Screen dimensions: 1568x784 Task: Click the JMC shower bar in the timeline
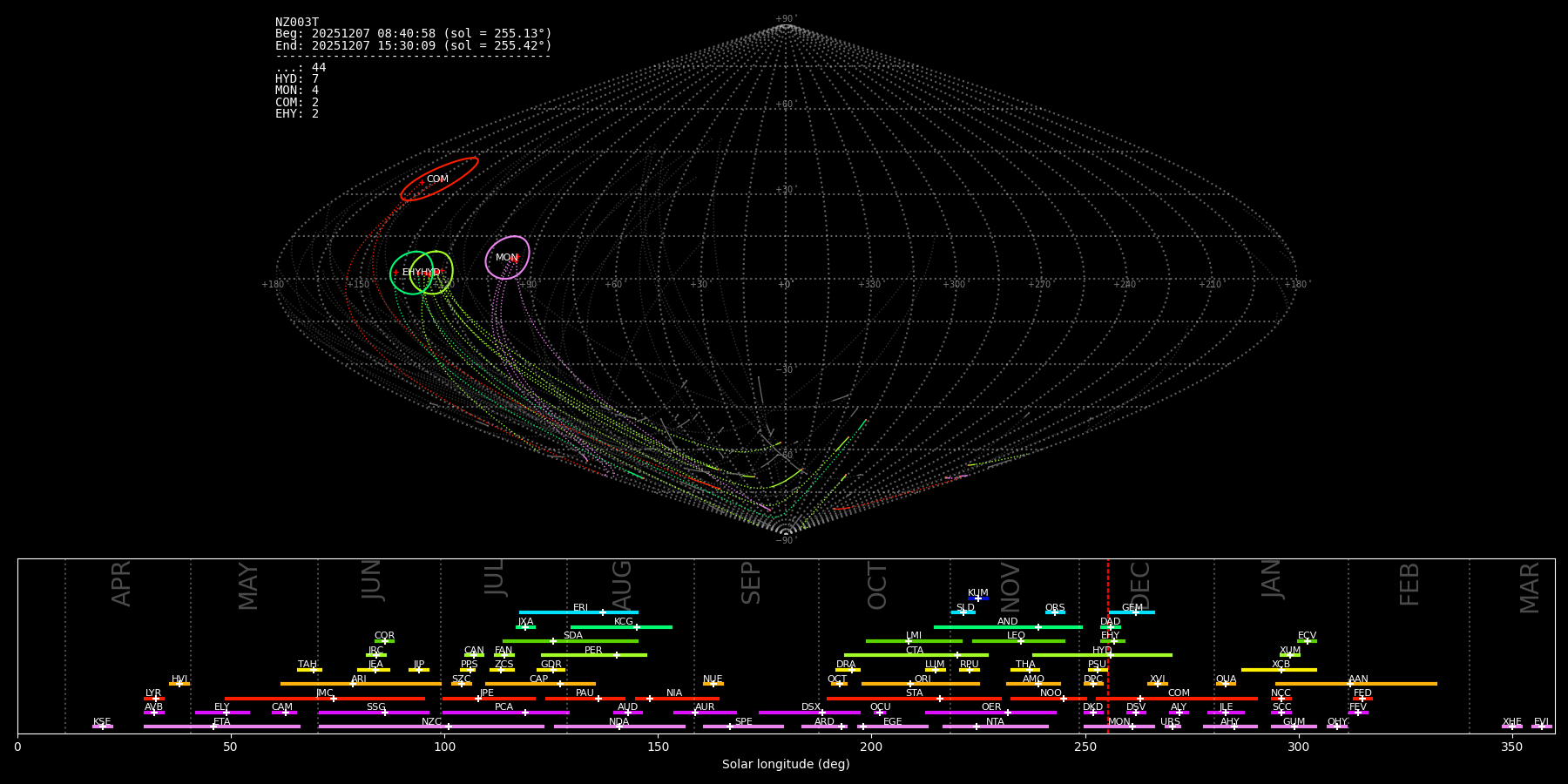coord(325,698)
